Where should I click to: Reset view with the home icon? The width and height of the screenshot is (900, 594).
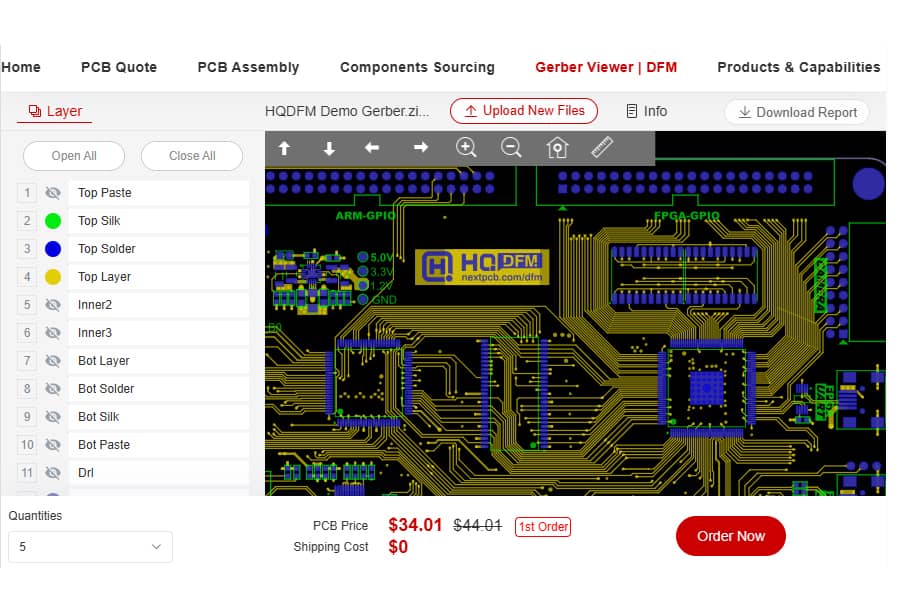click(557, 148)
